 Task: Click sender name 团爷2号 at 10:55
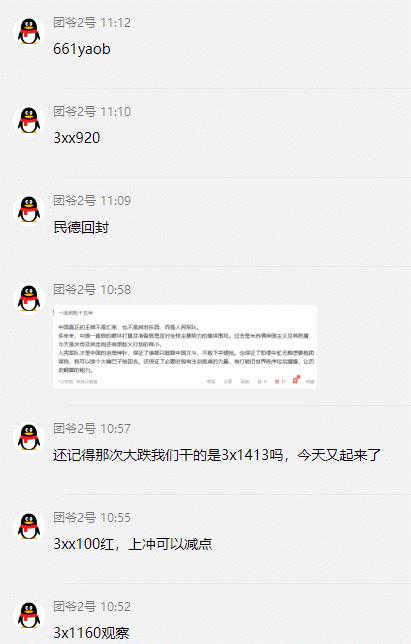74,518
